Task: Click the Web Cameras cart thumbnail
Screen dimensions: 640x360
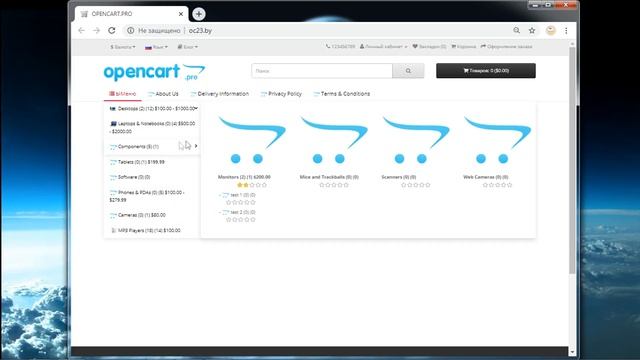Action: click(497, 140)
